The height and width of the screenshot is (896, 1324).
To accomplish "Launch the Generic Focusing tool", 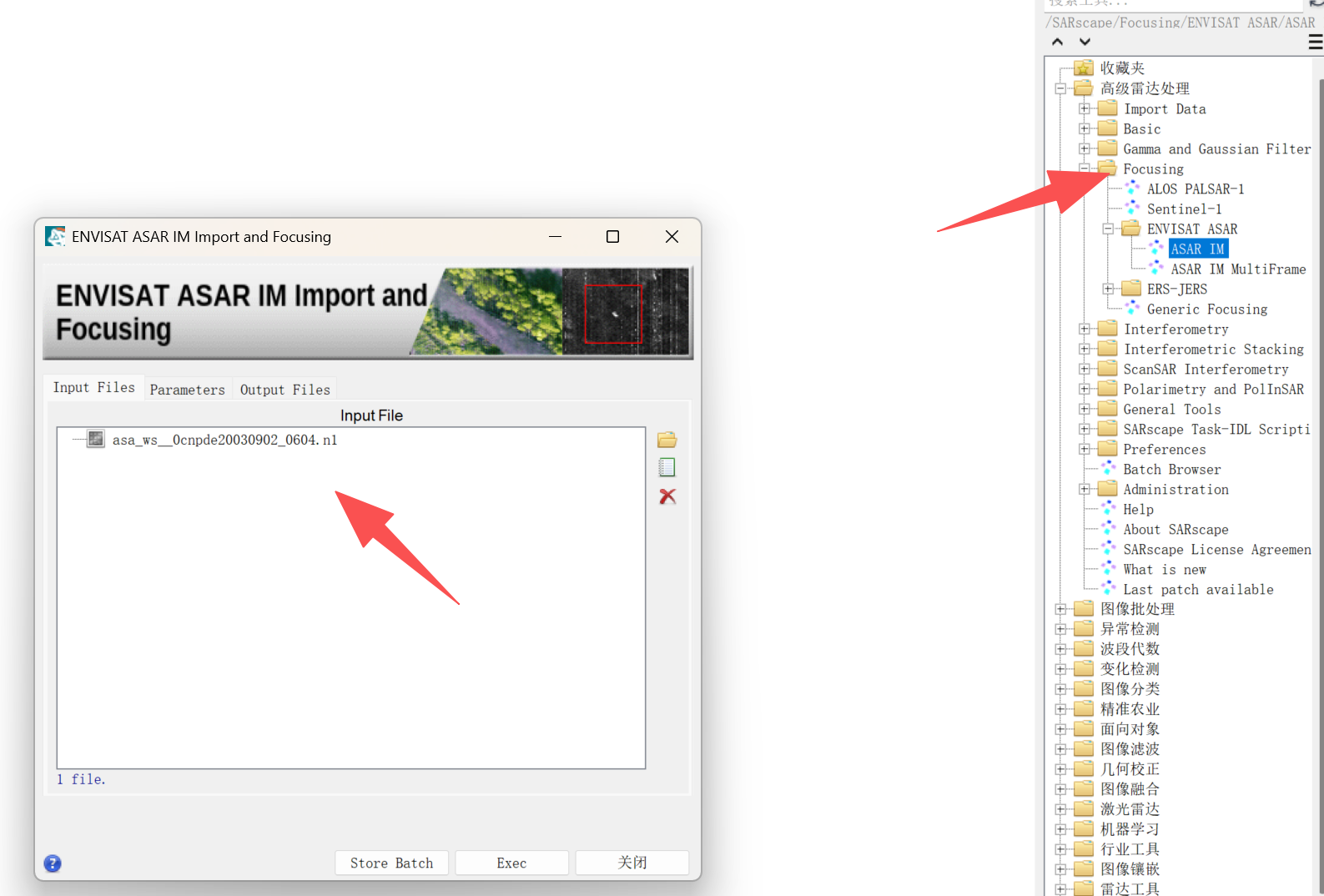I will [1206, 310].
